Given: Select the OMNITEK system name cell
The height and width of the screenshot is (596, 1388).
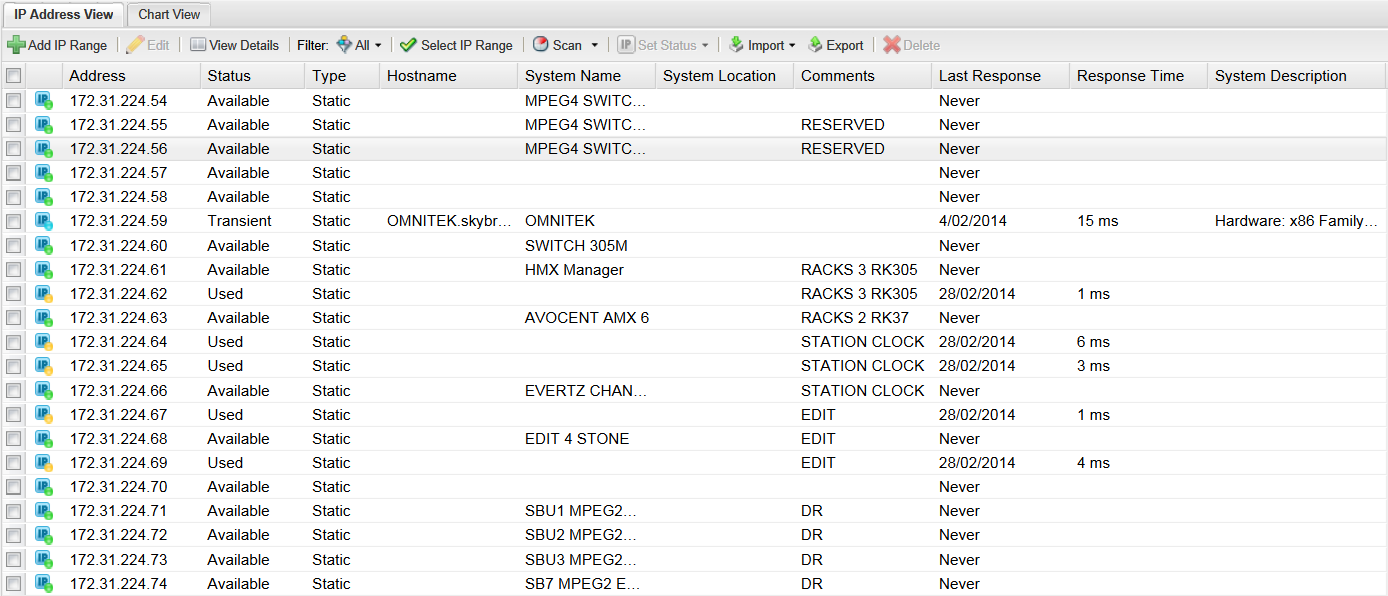Looking at the screenshot, I should tap(560, 221).
